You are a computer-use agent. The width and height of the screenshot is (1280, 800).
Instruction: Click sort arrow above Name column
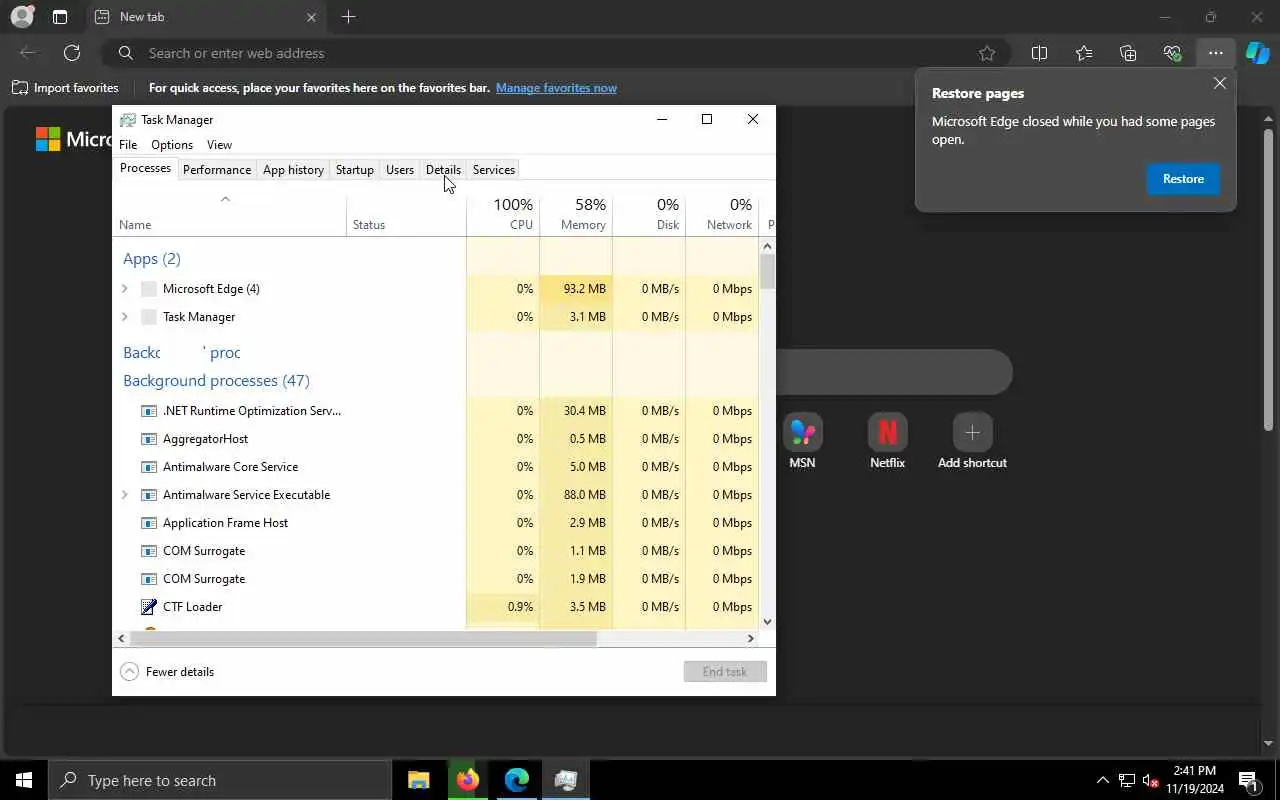point(225,199)
